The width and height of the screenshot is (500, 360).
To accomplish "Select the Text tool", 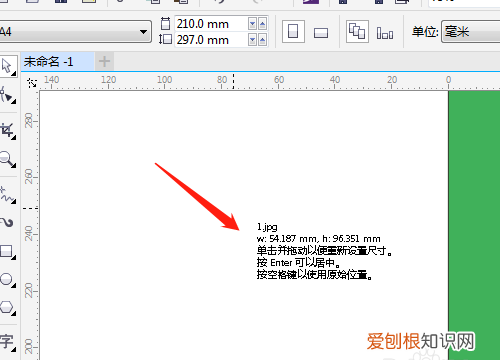I will (8, 342).
